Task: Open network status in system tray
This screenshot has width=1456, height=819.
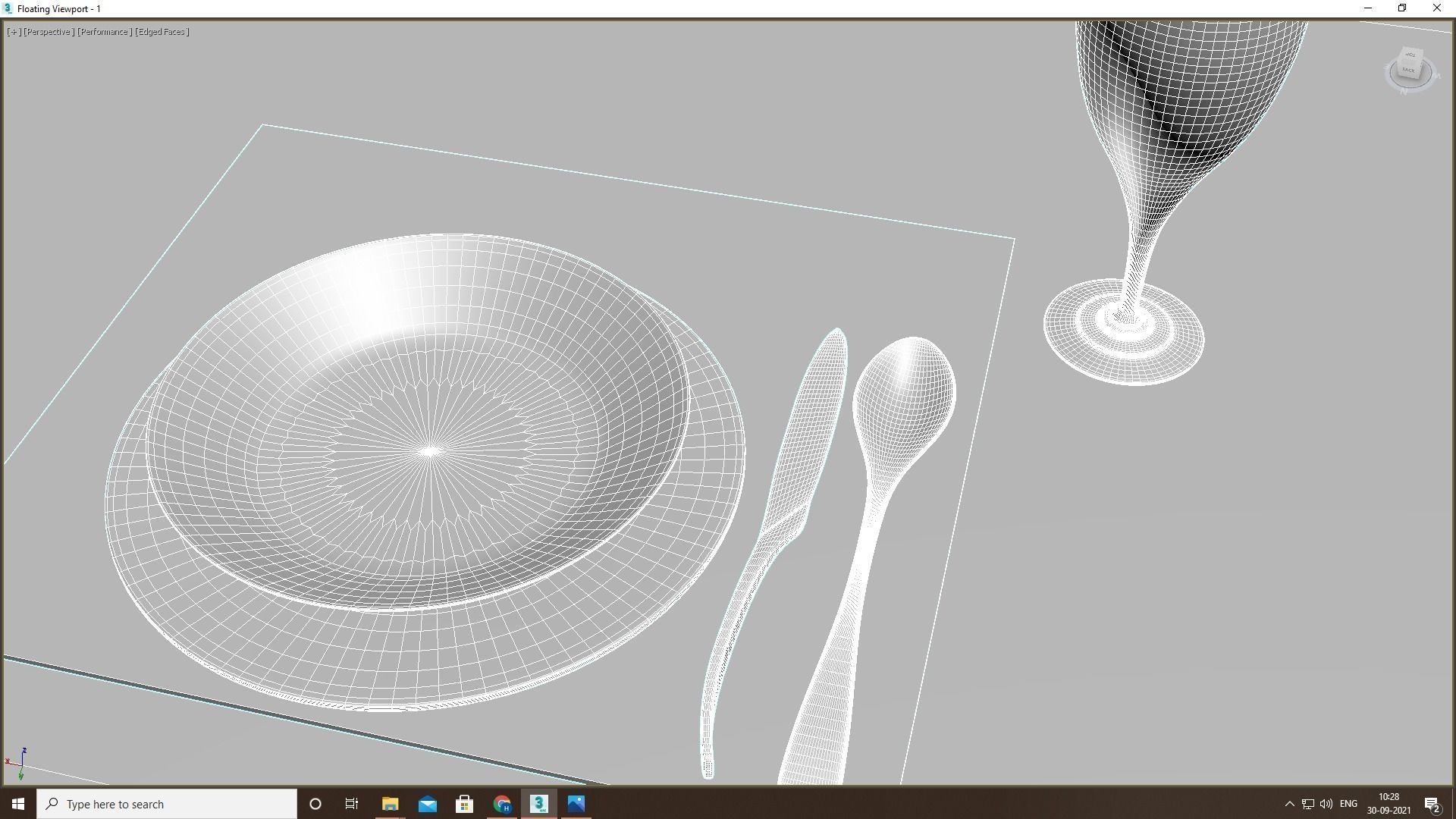Action: point(1308,804)
